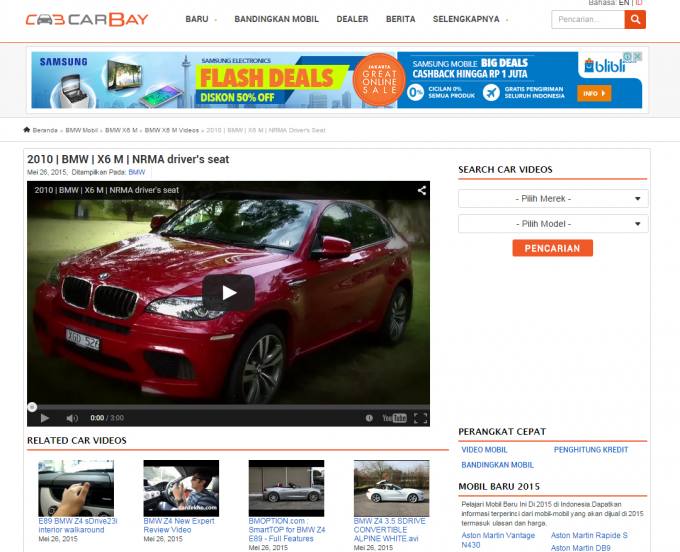This screenshot has height=552, width=680.
Task: Enter fullscreen with the expand icon
Action: (420, 418)
